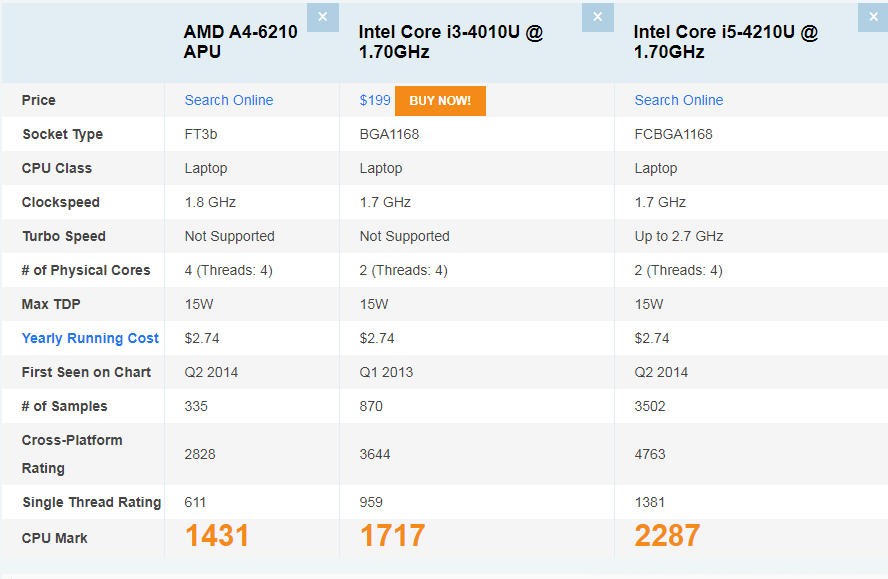Remove the AMD A4-6210 APU column
The image size is (888, 579).
click(322, 17)
